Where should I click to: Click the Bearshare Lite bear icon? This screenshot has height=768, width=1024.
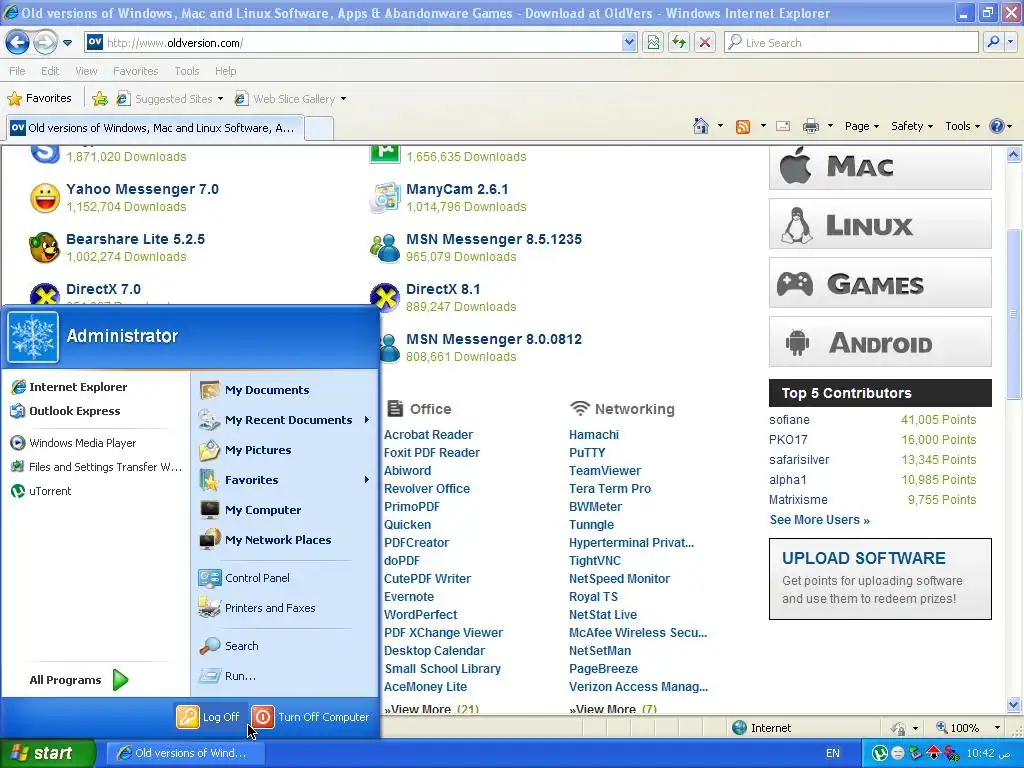click(x=44, y=248)
